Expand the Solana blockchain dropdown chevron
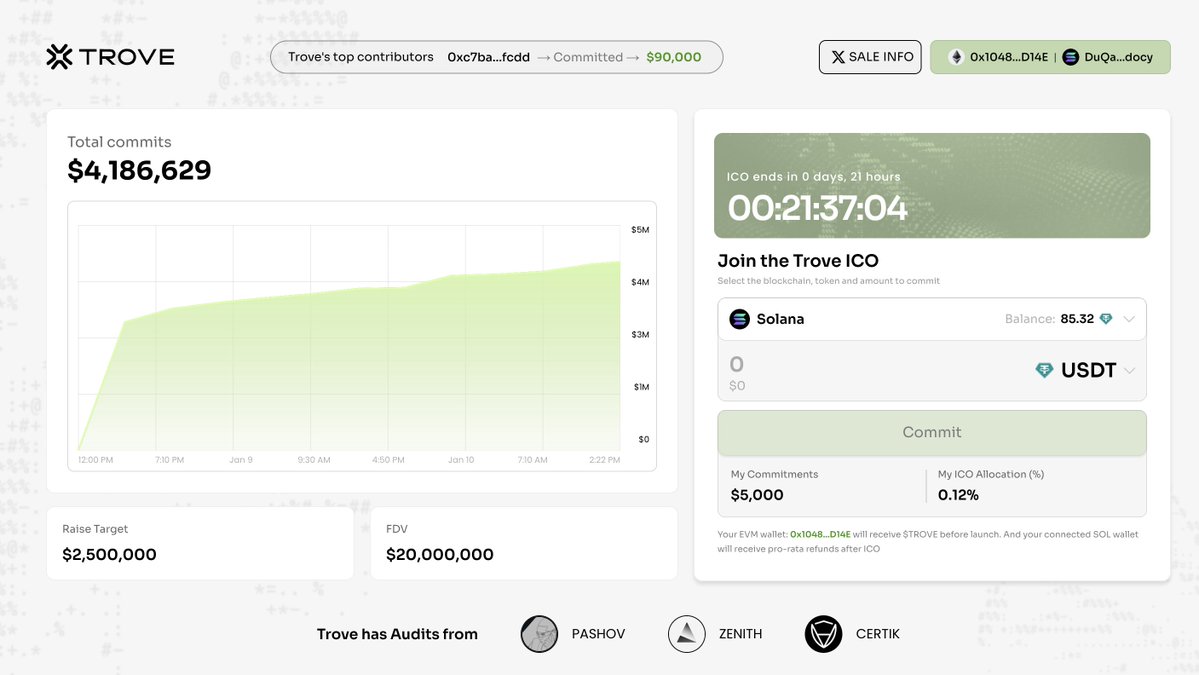This screenshot has width=1199, height=675. [1129, 319]
